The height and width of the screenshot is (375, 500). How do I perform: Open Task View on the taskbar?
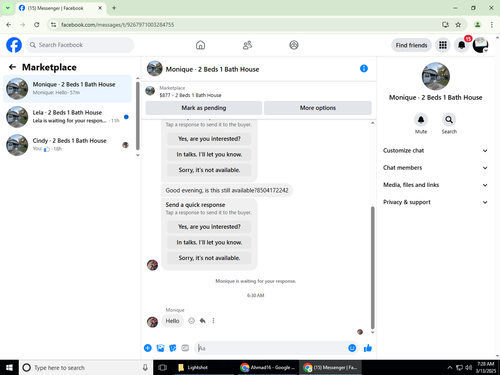click(x=162, y=367)
